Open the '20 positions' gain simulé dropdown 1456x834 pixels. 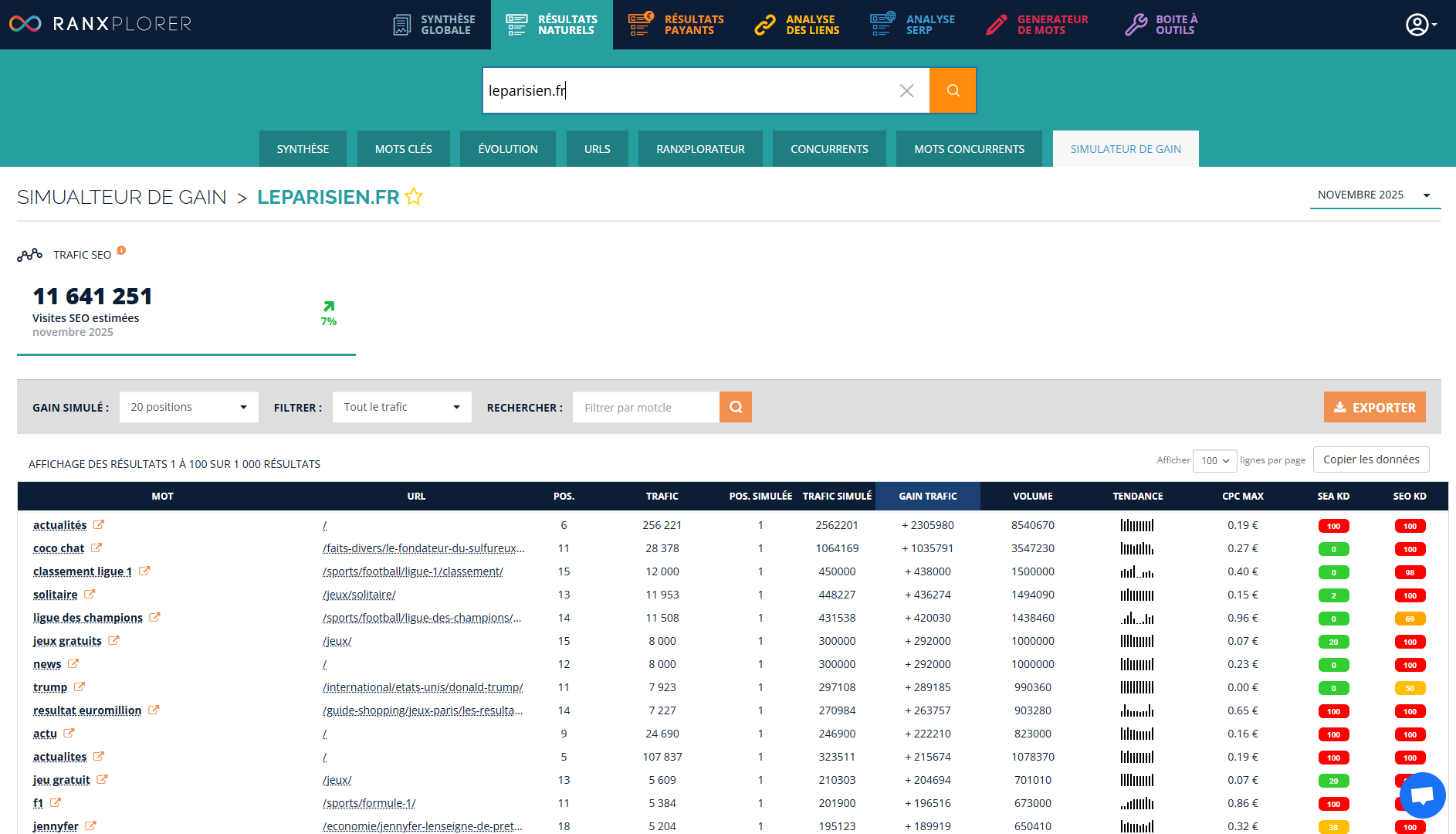[x=188, y=407]
